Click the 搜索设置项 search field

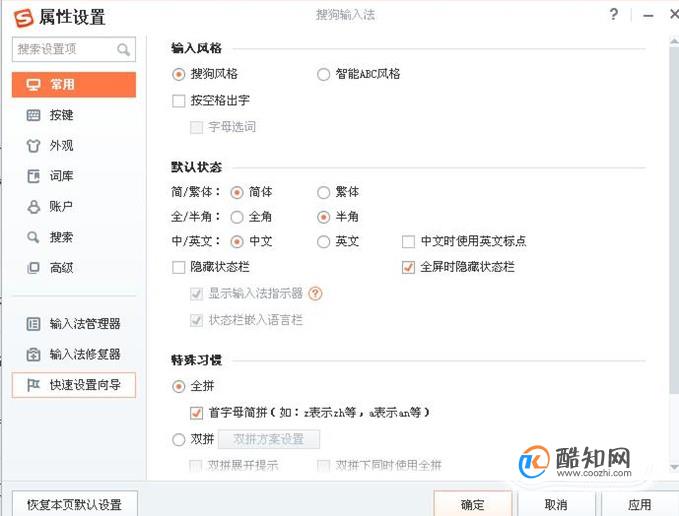point(74,50)
